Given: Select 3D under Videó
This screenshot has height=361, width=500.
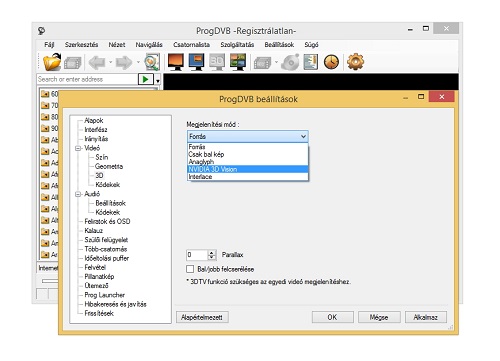Looking at the screenshot, I should tap(99, 175).
